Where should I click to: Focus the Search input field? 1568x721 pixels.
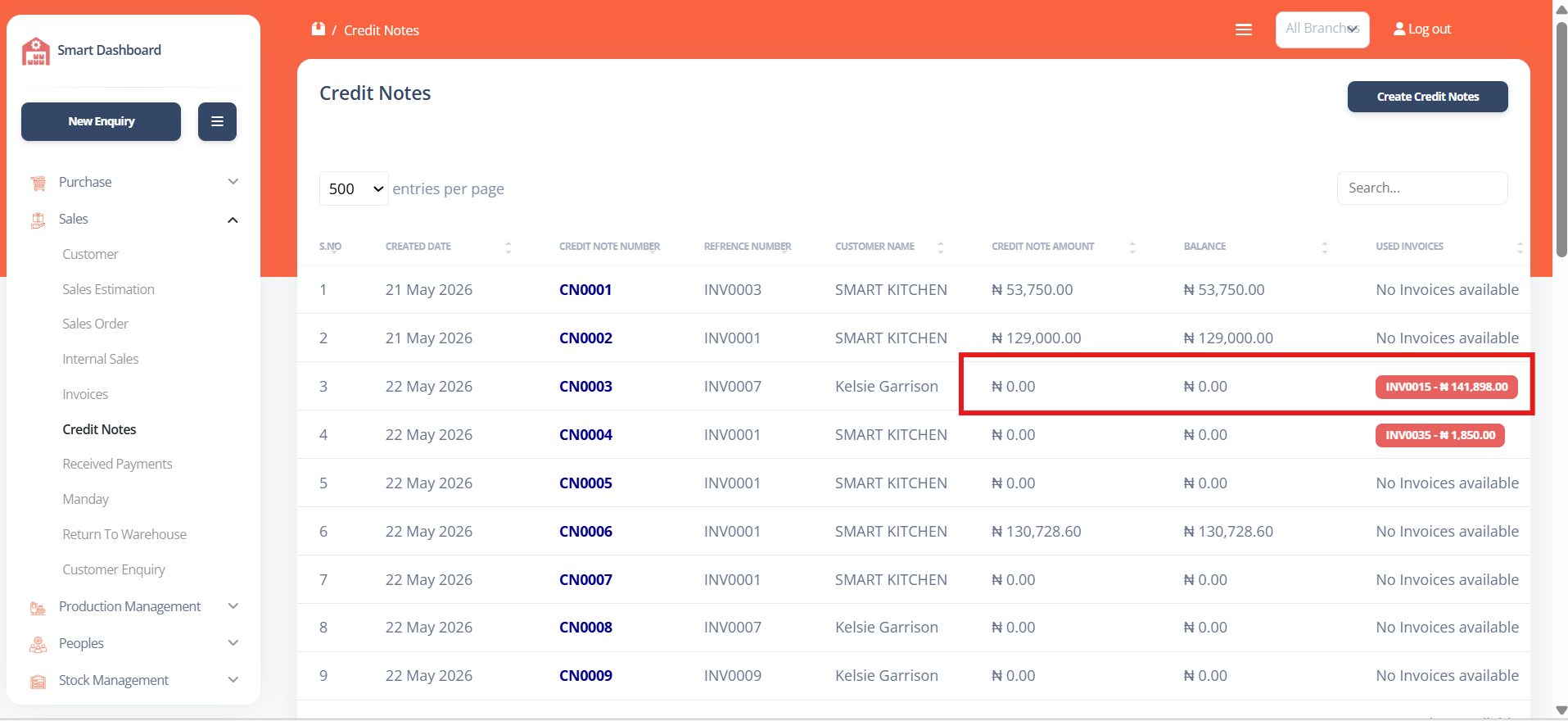1421,188
